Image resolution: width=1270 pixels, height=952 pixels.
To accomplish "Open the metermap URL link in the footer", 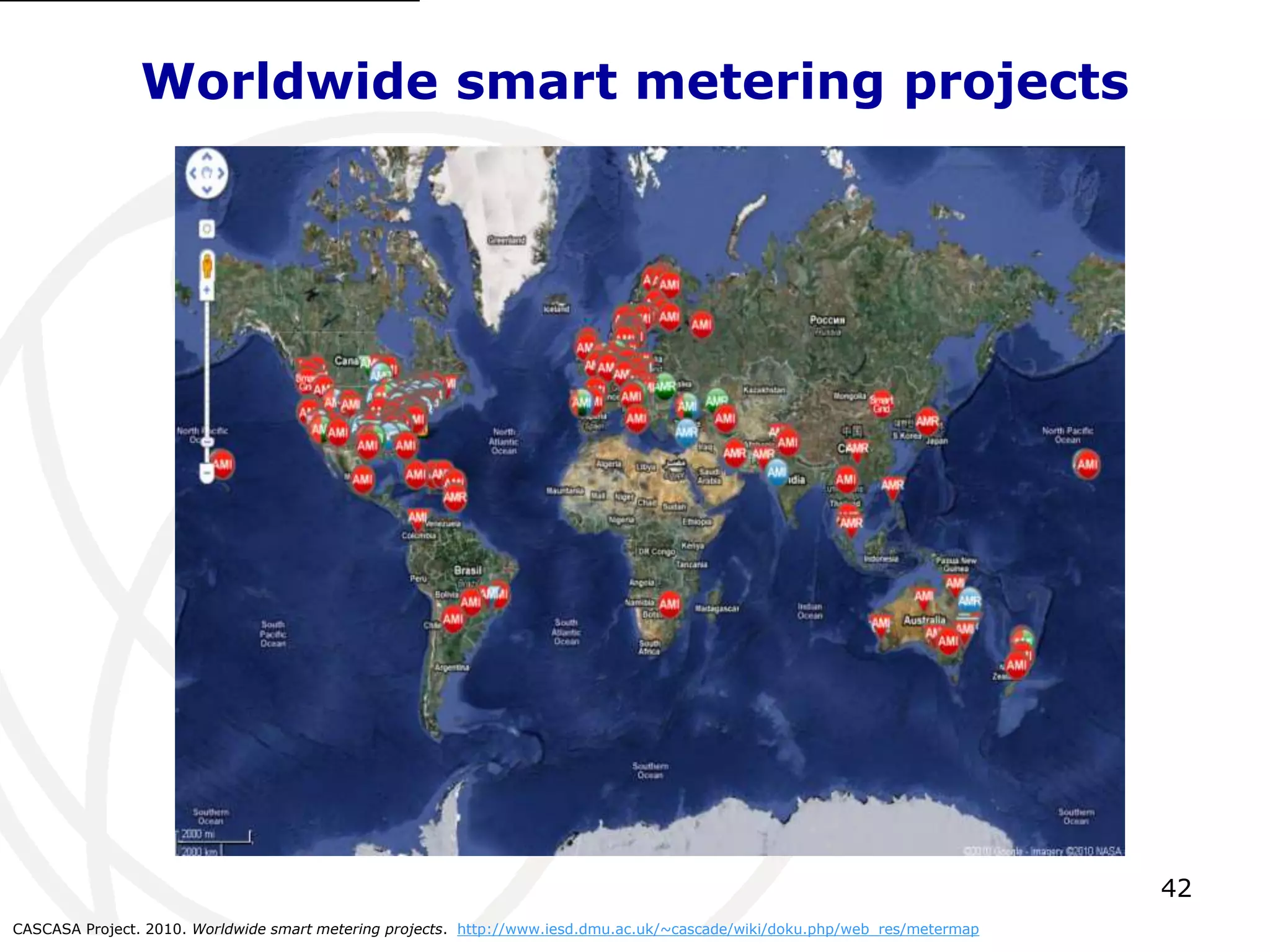I will [x=718, y=929].
